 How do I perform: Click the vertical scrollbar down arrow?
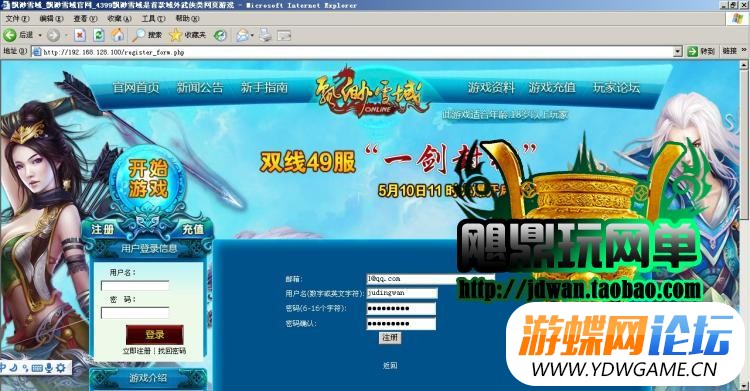coord(744,386)
